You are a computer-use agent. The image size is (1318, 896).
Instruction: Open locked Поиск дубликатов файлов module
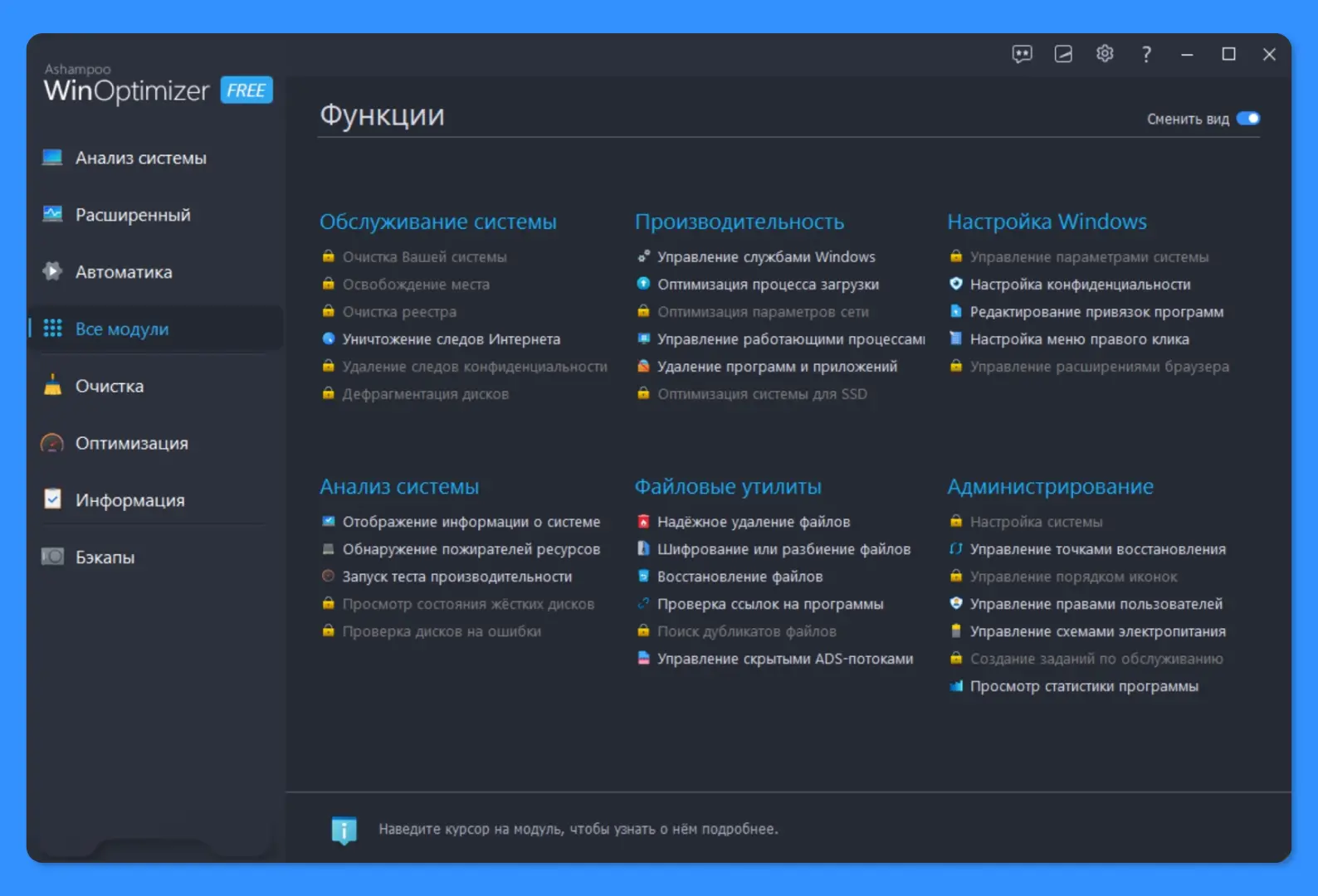pyautogui.click(x=746, y=631)
